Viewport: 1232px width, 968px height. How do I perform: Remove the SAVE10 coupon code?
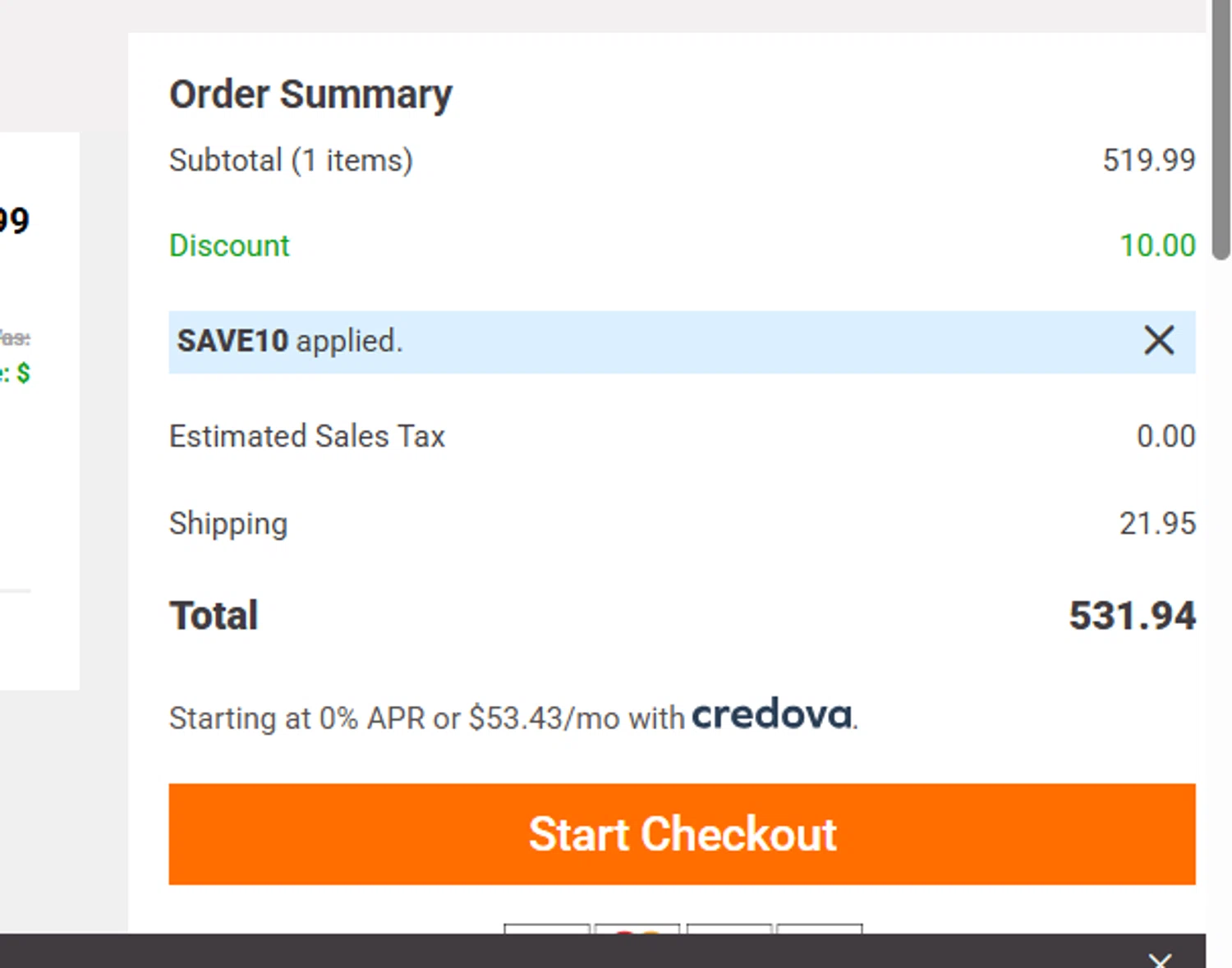tap(1158, 340)
